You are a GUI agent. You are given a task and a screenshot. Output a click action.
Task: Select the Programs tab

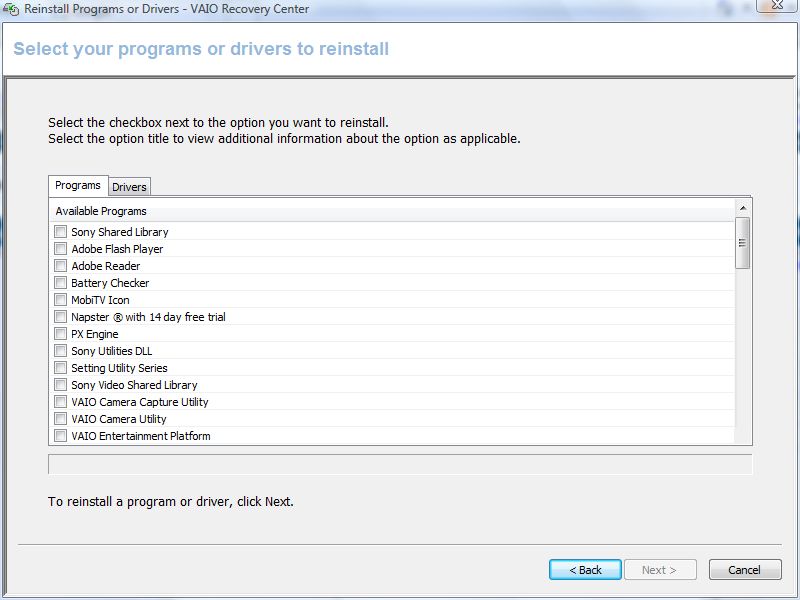[78, 185]
